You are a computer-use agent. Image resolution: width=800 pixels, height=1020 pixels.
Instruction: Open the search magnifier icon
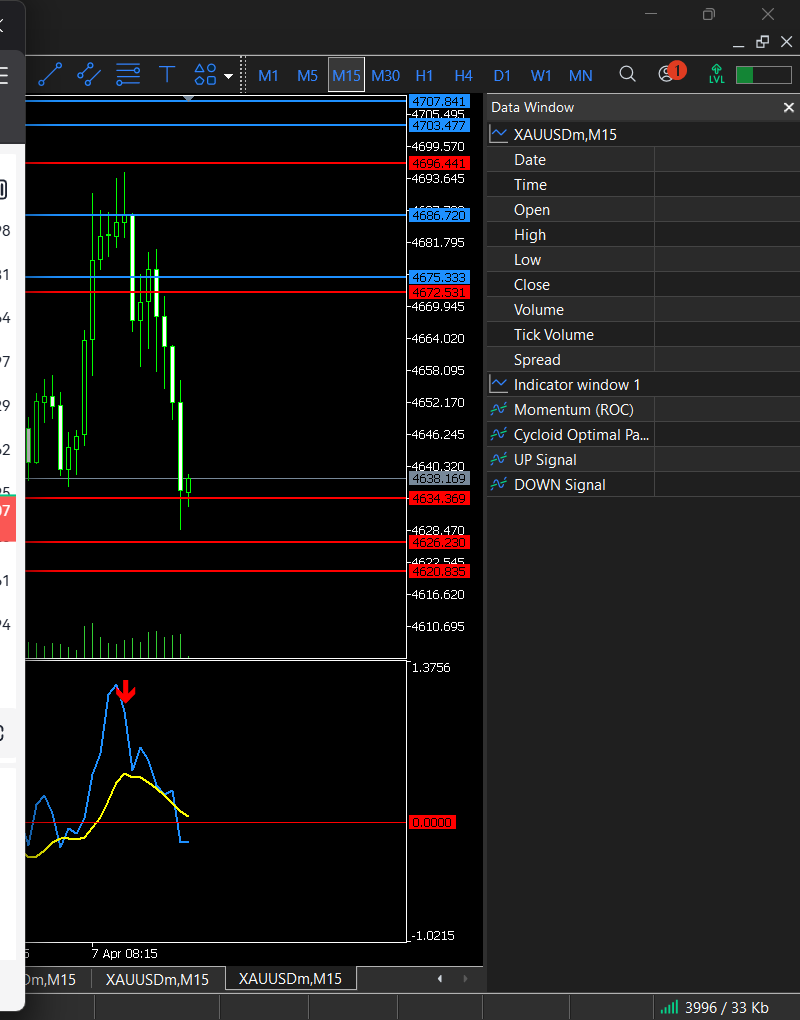tap(627, 74)
